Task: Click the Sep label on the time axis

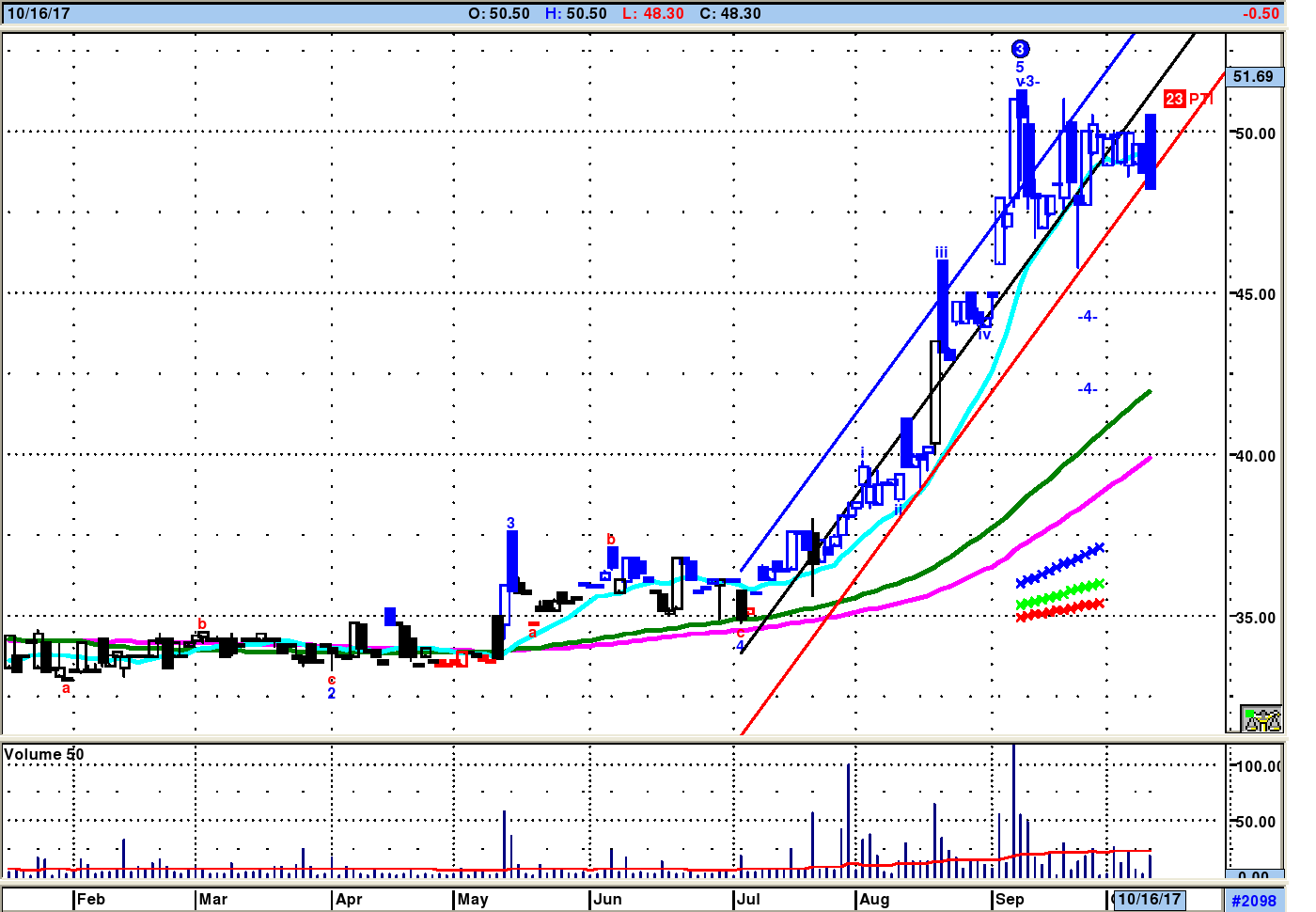Action: [1010, 900]
